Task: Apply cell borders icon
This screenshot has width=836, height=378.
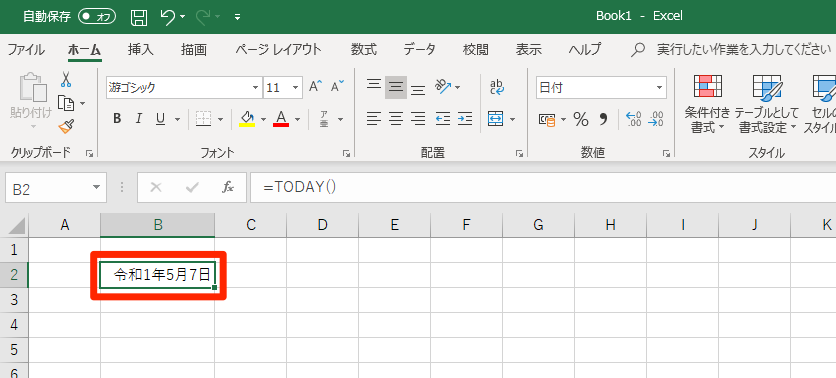Action: tap(204, 119)
